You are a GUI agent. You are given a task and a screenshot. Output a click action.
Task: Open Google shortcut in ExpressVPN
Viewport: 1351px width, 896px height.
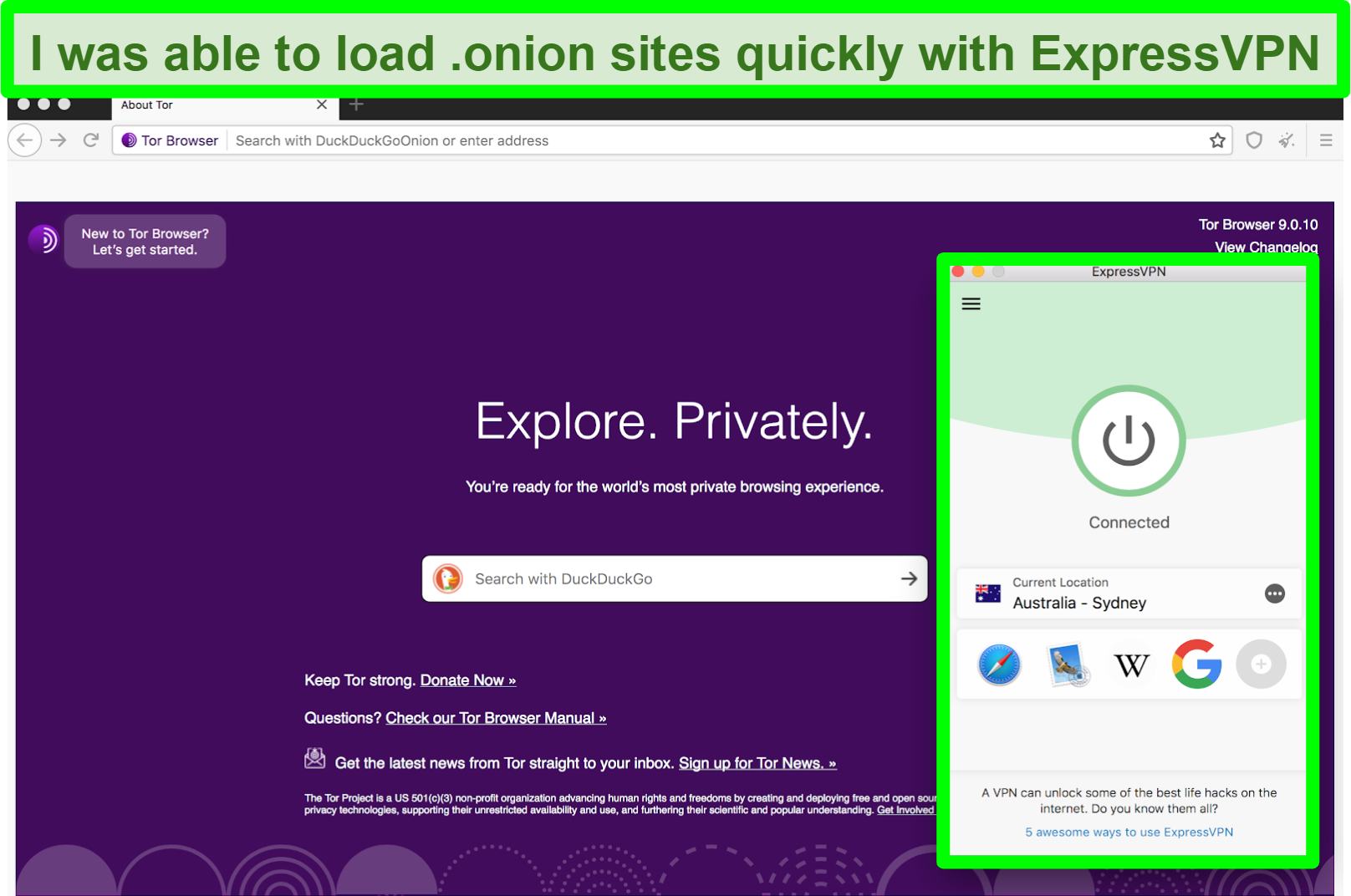coord(1196,664)
